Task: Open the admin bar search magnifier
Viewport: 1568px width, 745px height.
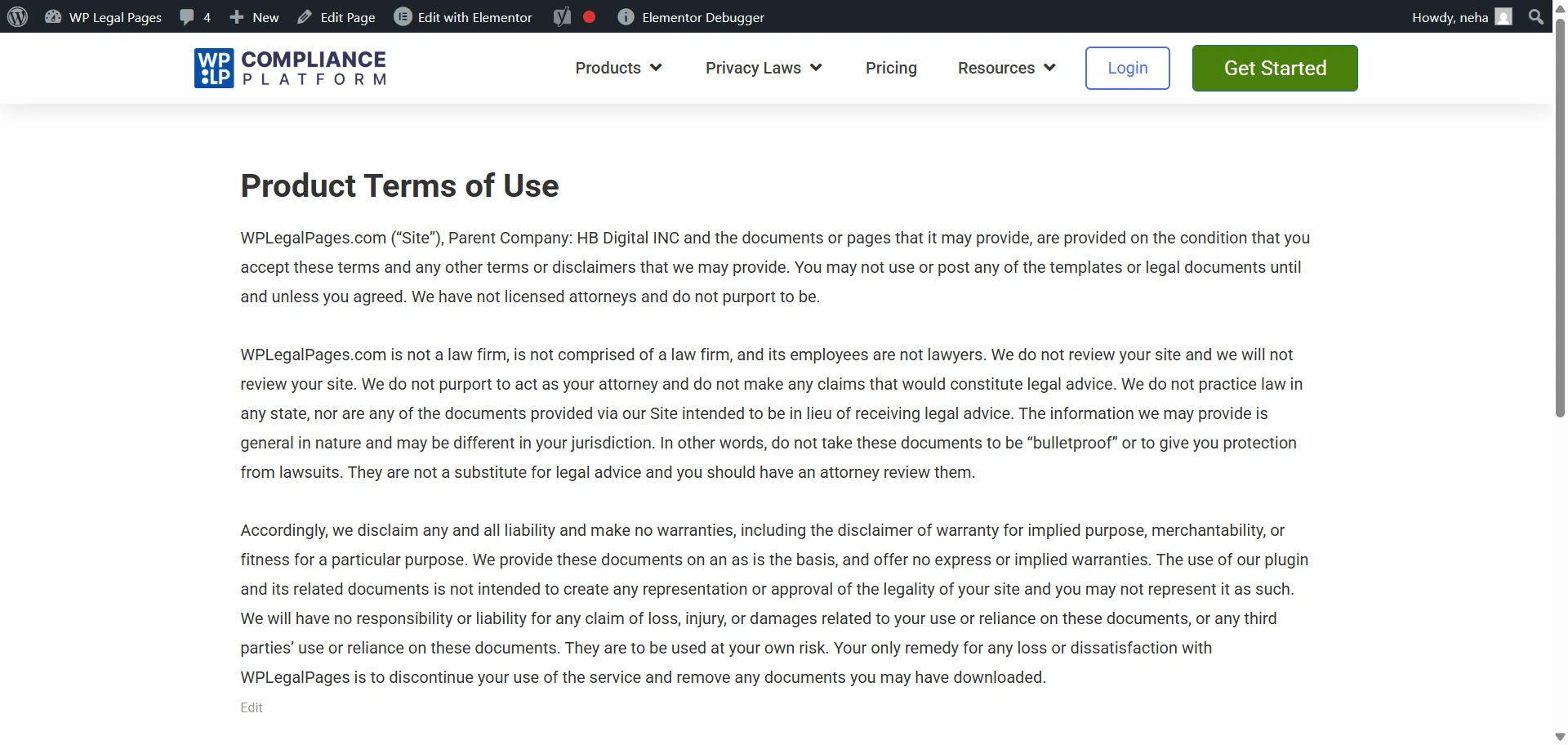Action: click(x=1536, y=17)
